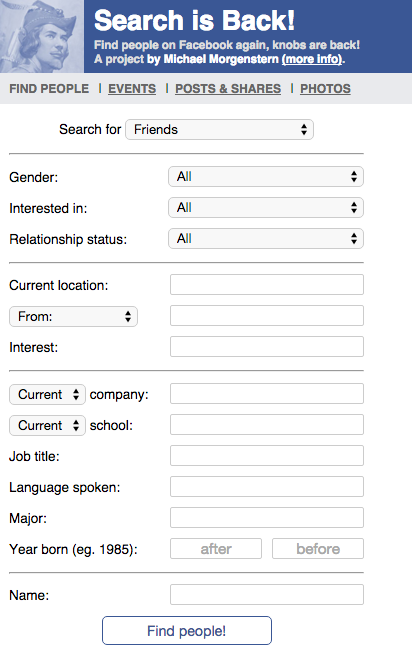Follow the more info link

click(312, 59)
